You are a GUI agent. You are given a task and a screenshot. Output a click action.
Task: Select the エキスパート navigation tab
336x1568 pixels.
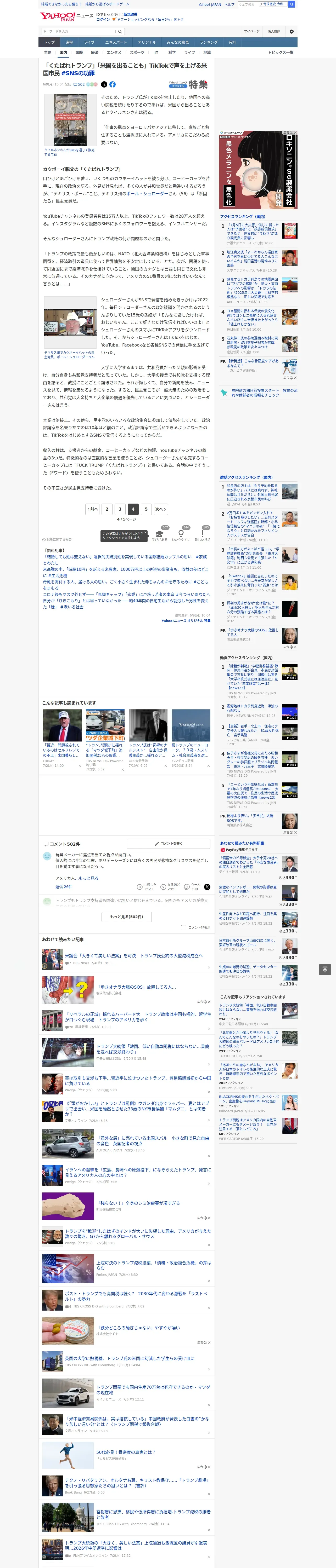[x=116, y=42]
